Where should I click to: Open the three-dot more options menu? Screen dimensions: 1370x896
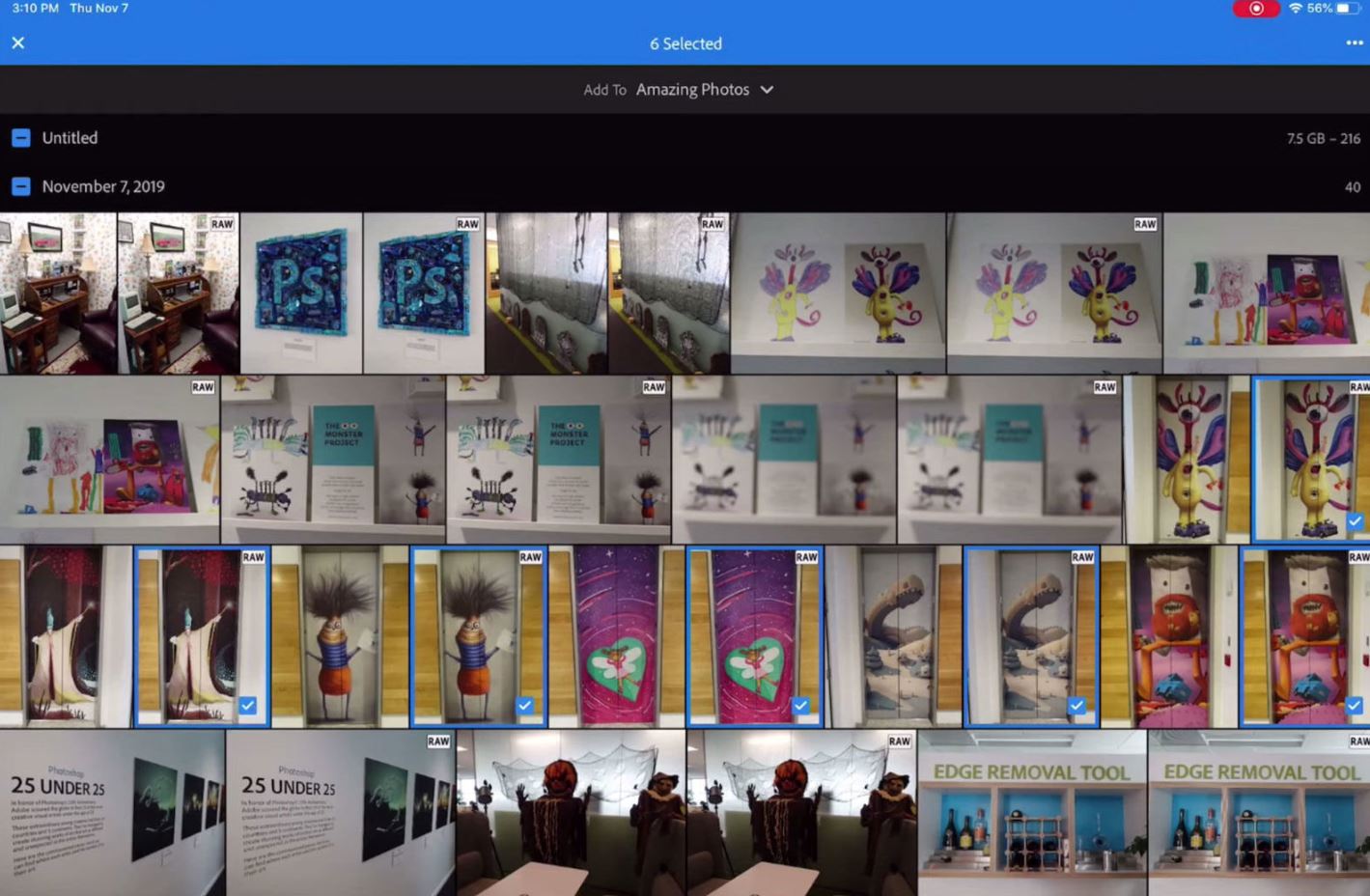pyautogui.click(x=1354, y=42)
